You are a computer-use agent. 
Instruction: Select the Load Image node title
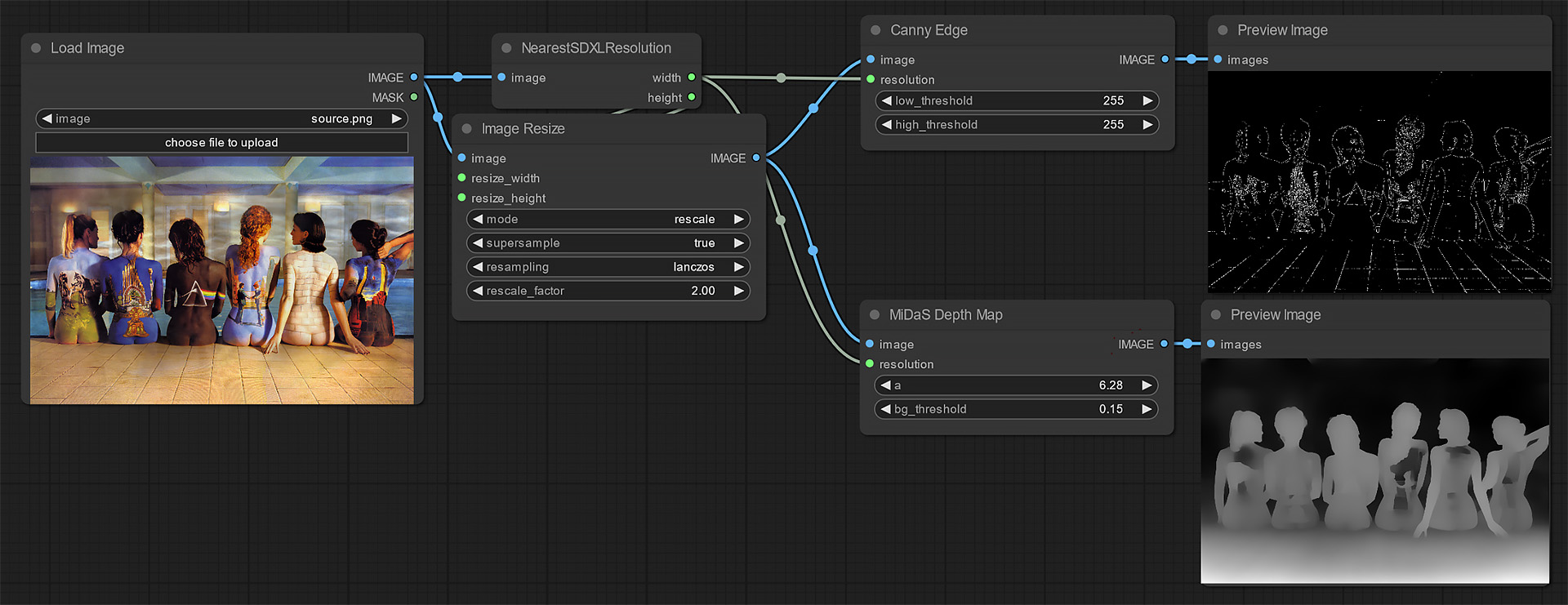click(x=87, y=48)
